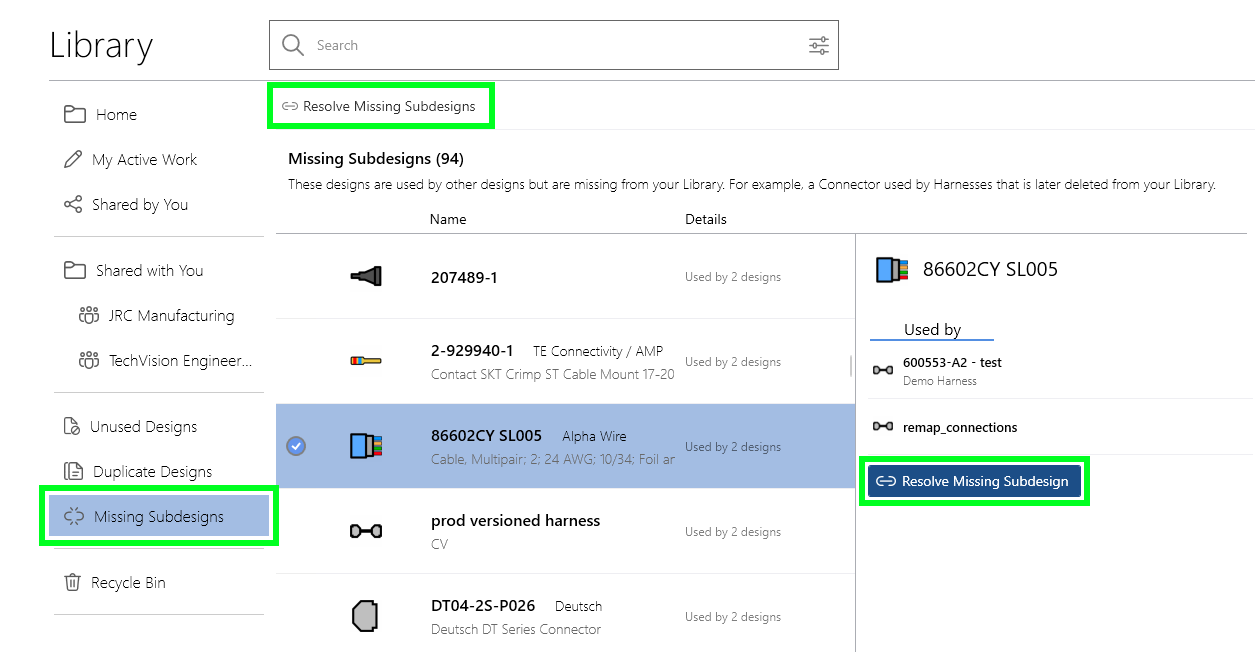Click cable icon in detail panel header
The image size is (1255, 652).
tap(892, 269)
